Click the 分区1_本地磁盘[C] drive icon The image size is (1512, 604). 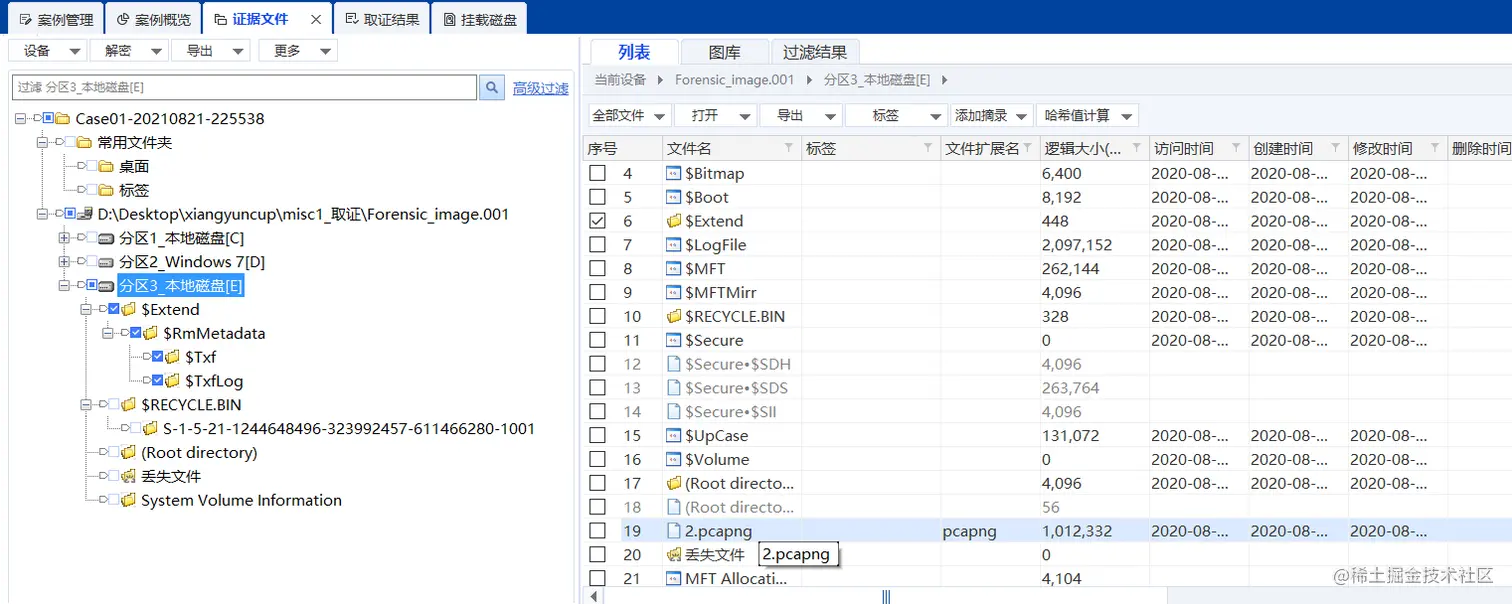[107, 238]
